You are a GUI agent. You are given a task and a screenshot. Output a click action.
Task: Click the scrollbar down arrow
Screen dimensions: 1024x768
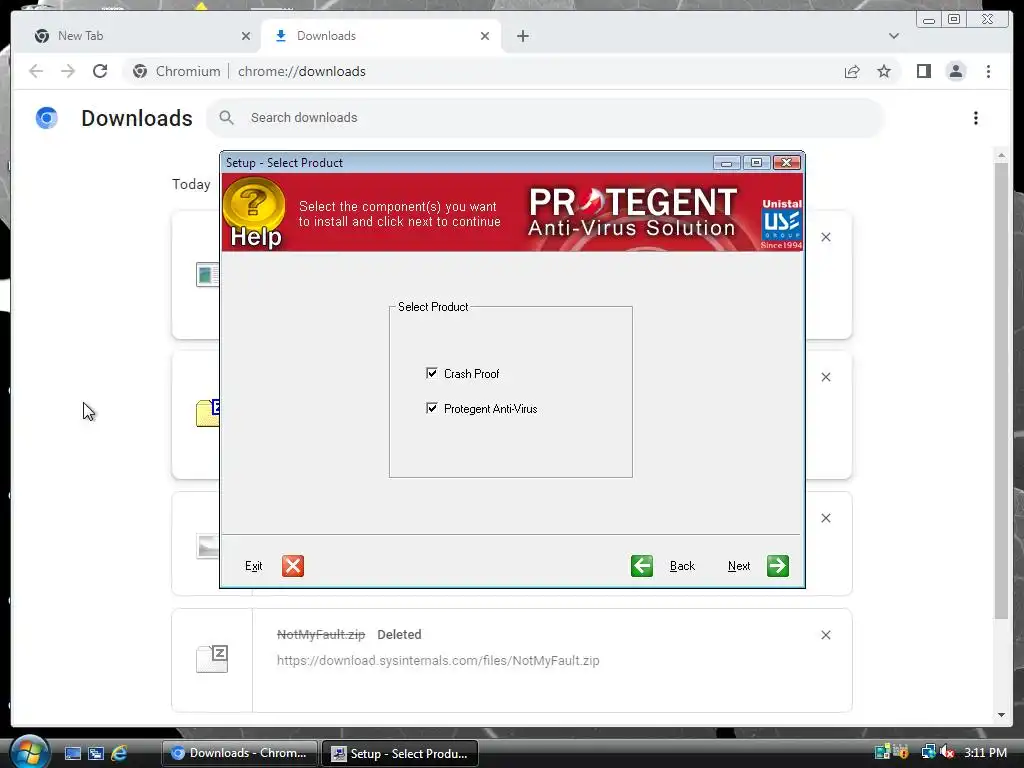[1001, 715]
